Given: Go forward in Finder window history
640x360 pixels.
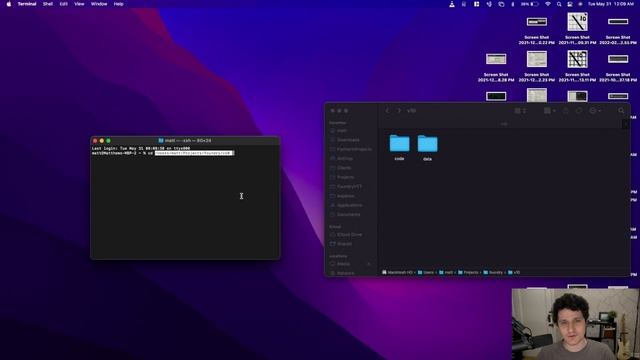Looking at the screenshot, I should [399, 111].
